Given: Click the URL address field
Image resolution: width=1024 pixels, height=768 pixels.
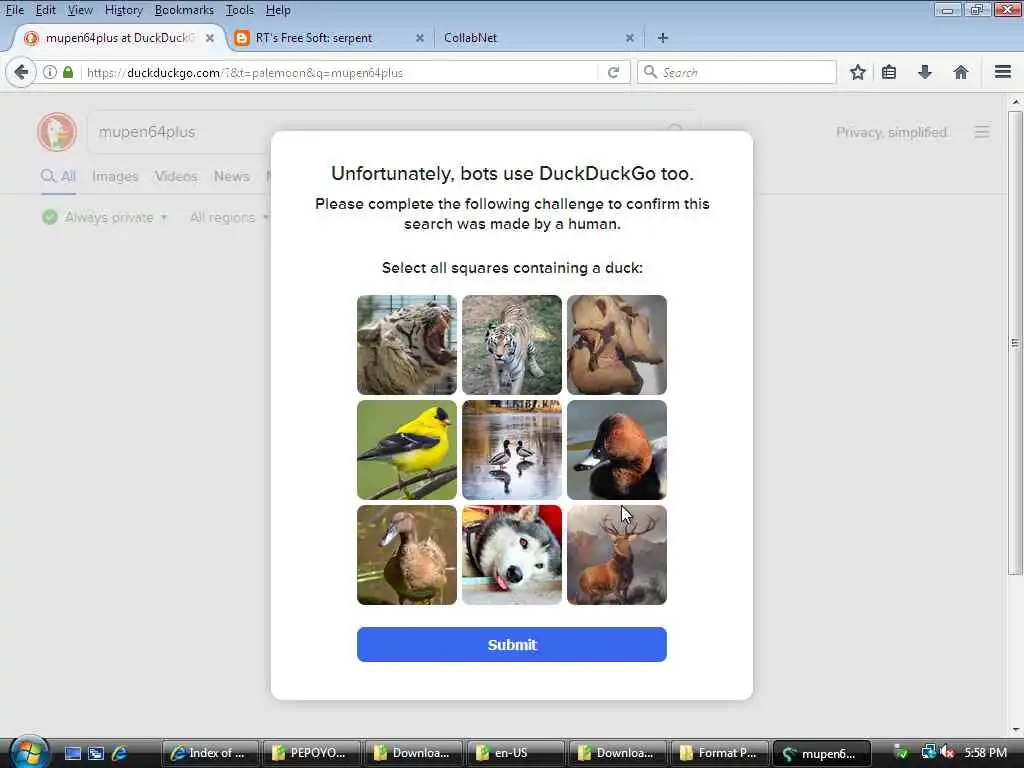Looking at the screenshot, I should pyautogui.click(x=340, y=72).
